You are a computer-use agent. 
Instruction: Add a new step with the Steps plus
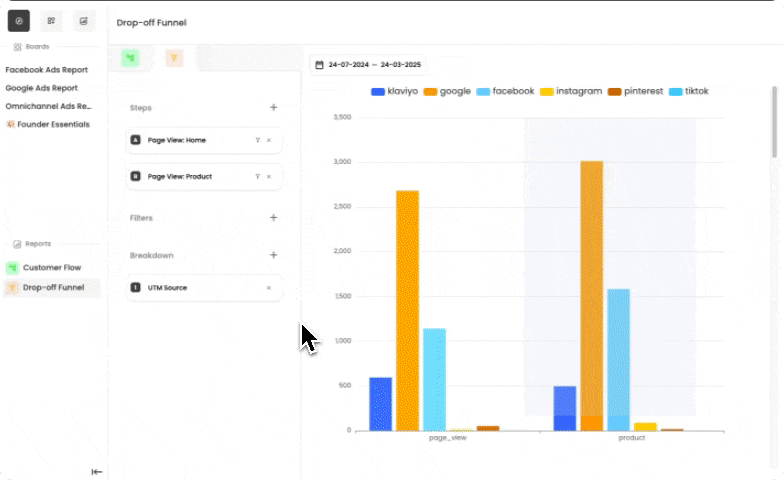click(x=274, y=108)
